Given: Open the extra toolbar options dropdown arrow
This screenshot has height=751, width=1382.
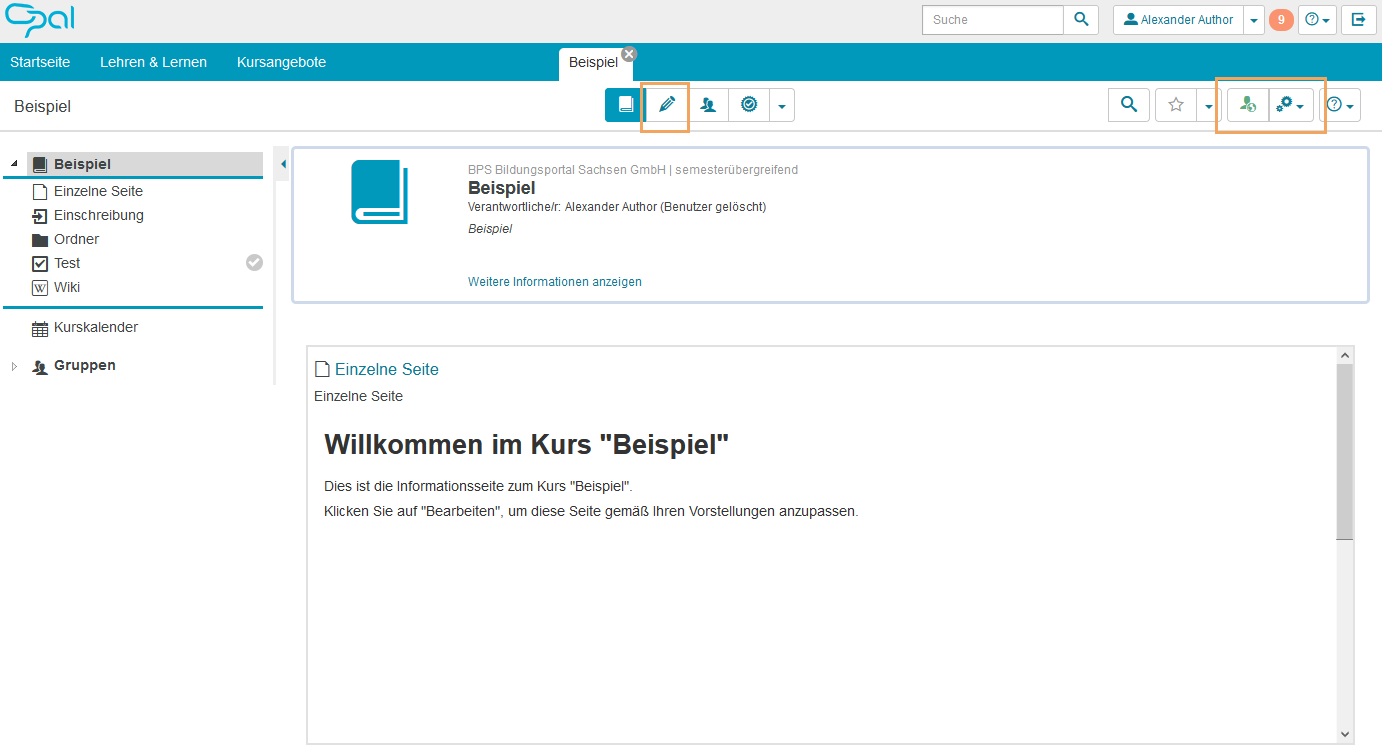Looking at the screenshot, I should (781, 104).
